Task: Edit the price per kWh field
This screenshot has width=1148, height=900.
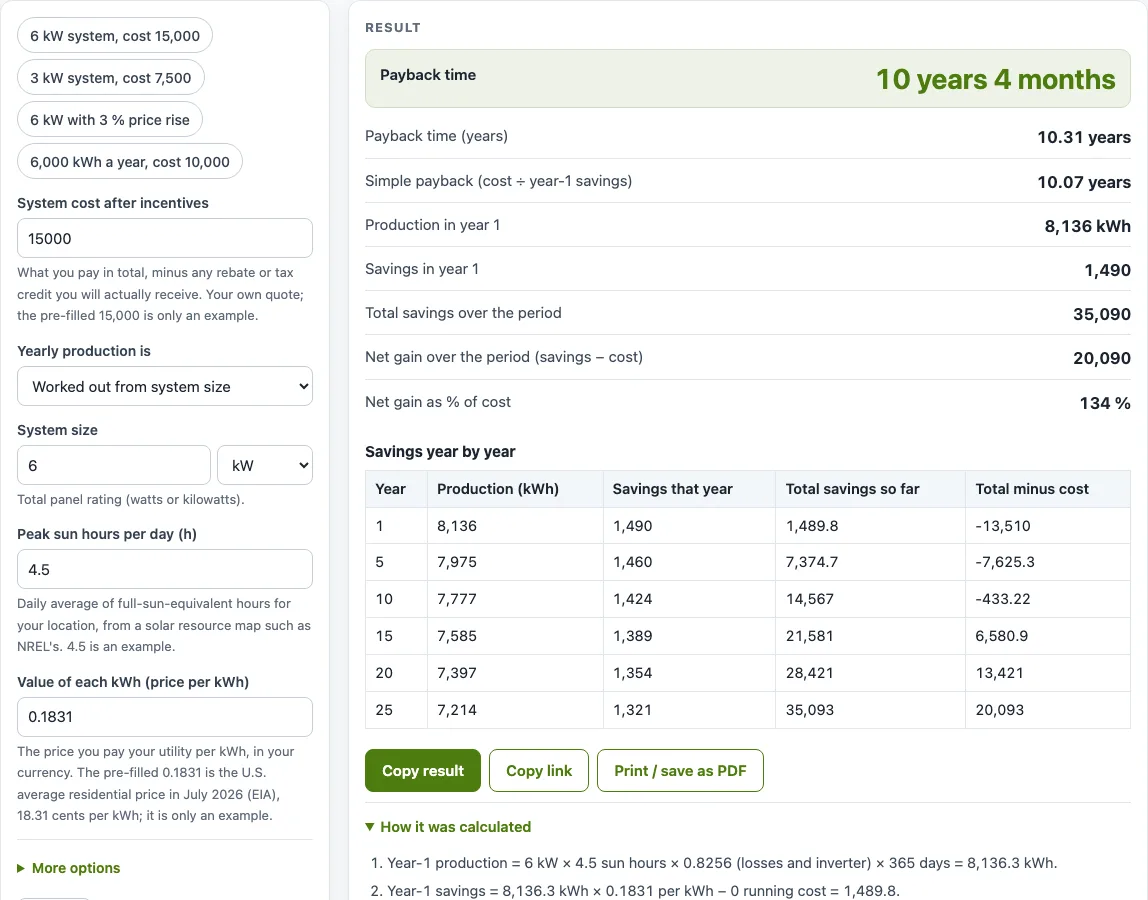Action: (165, 717)
